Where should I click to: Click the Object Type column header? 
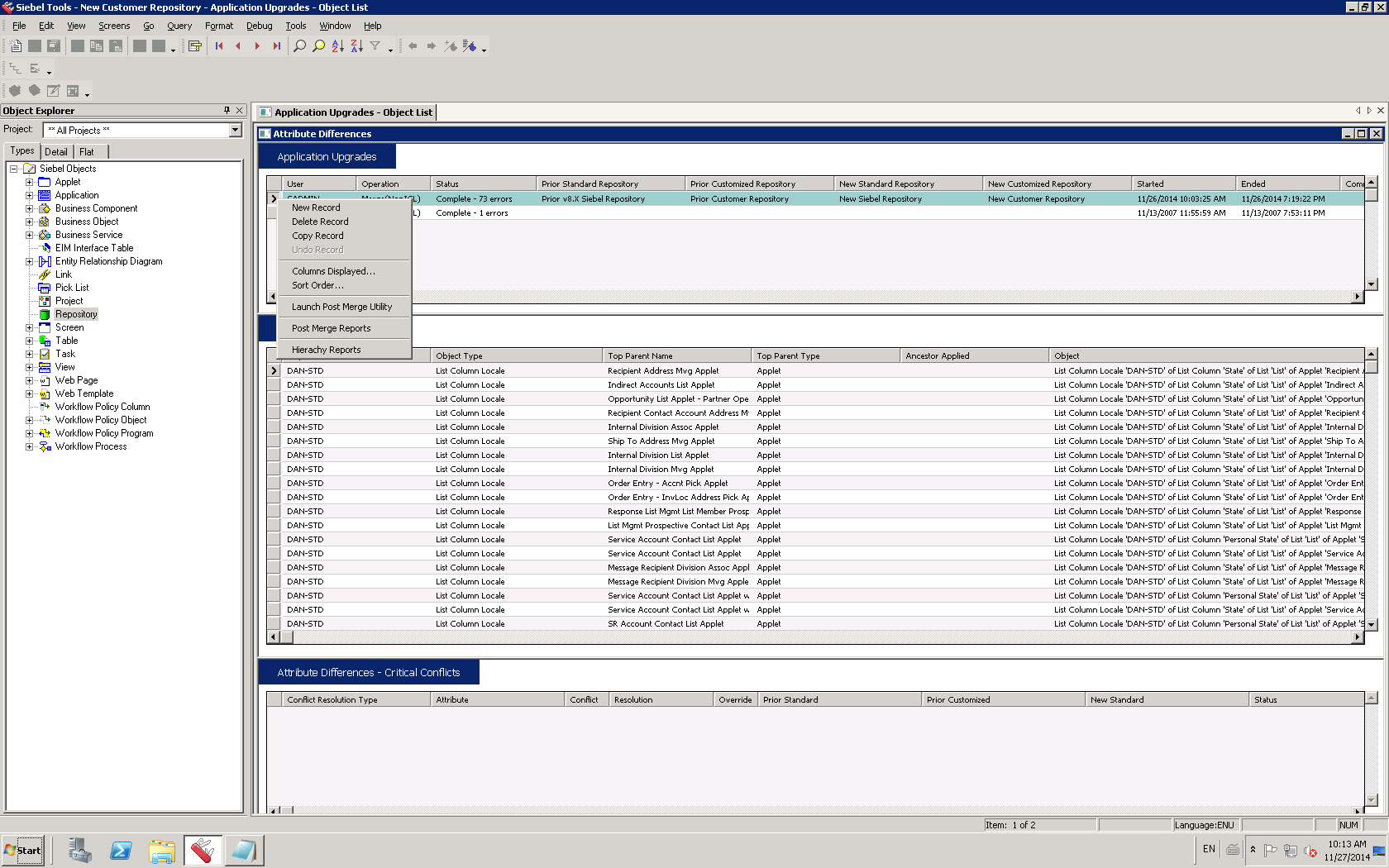pos(517,356)
